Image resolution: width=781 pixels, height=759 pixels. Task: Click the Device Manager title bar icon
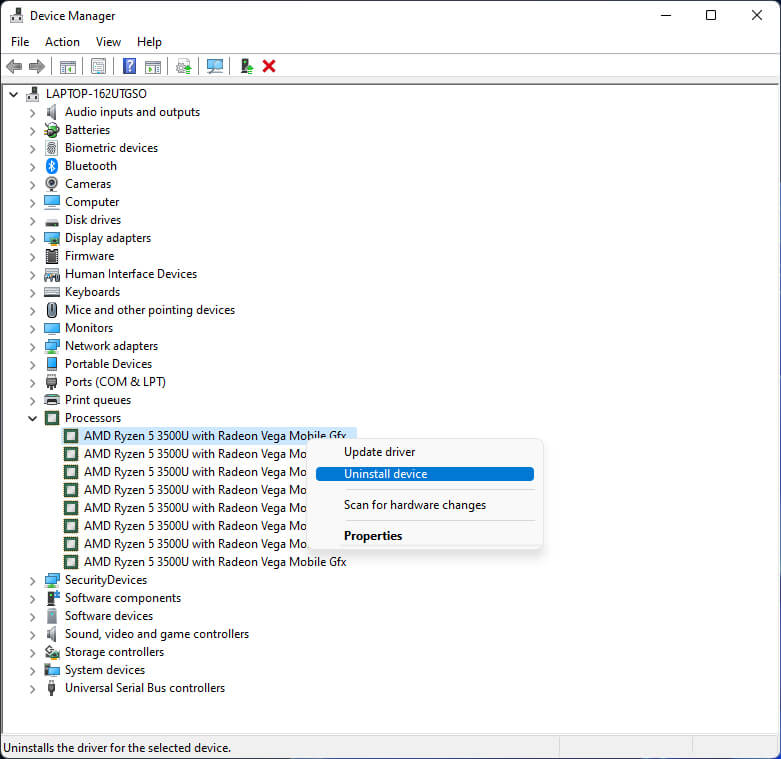[16, 15]
